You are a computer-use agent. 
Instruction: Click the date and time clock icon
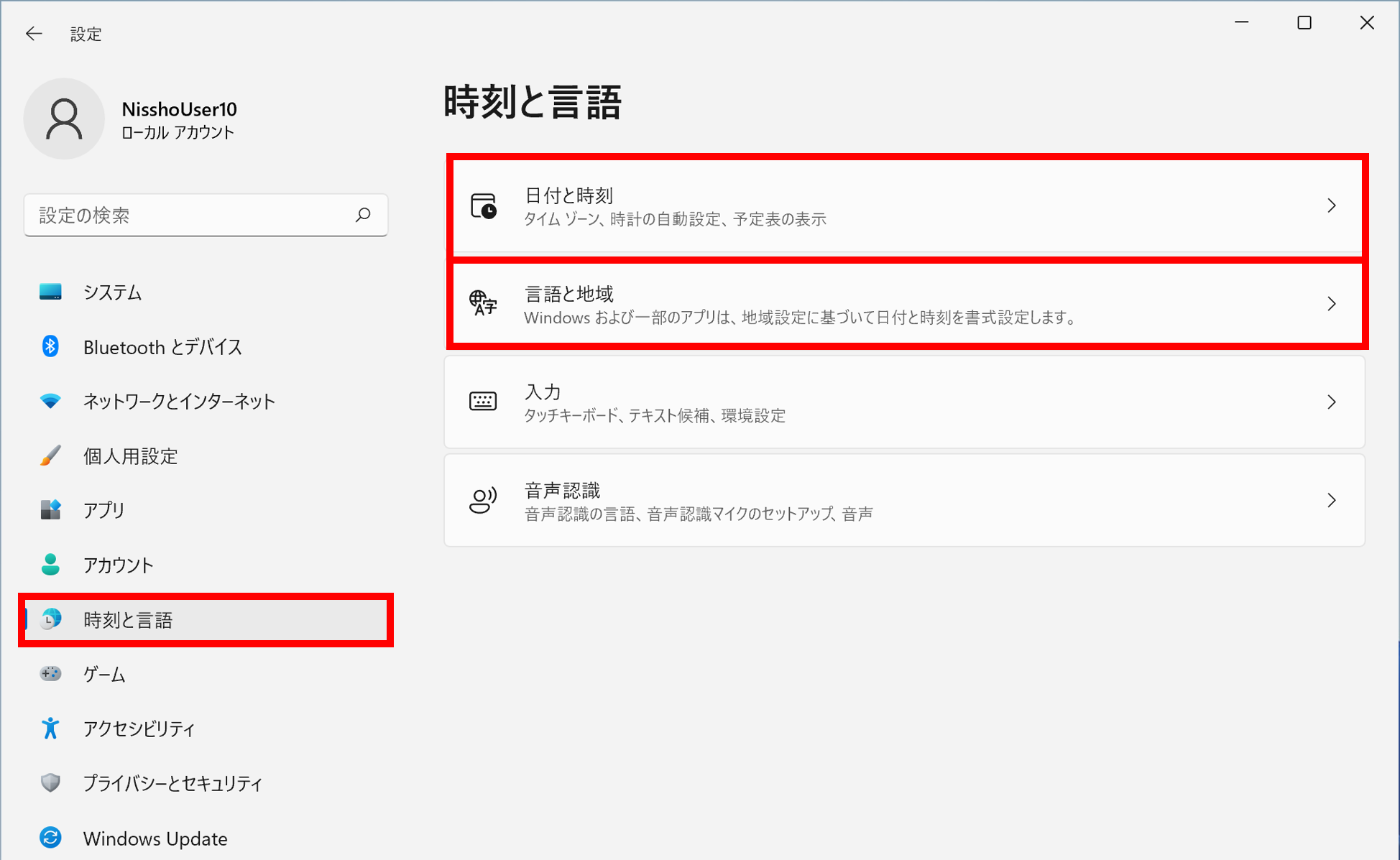coord(484,206)
